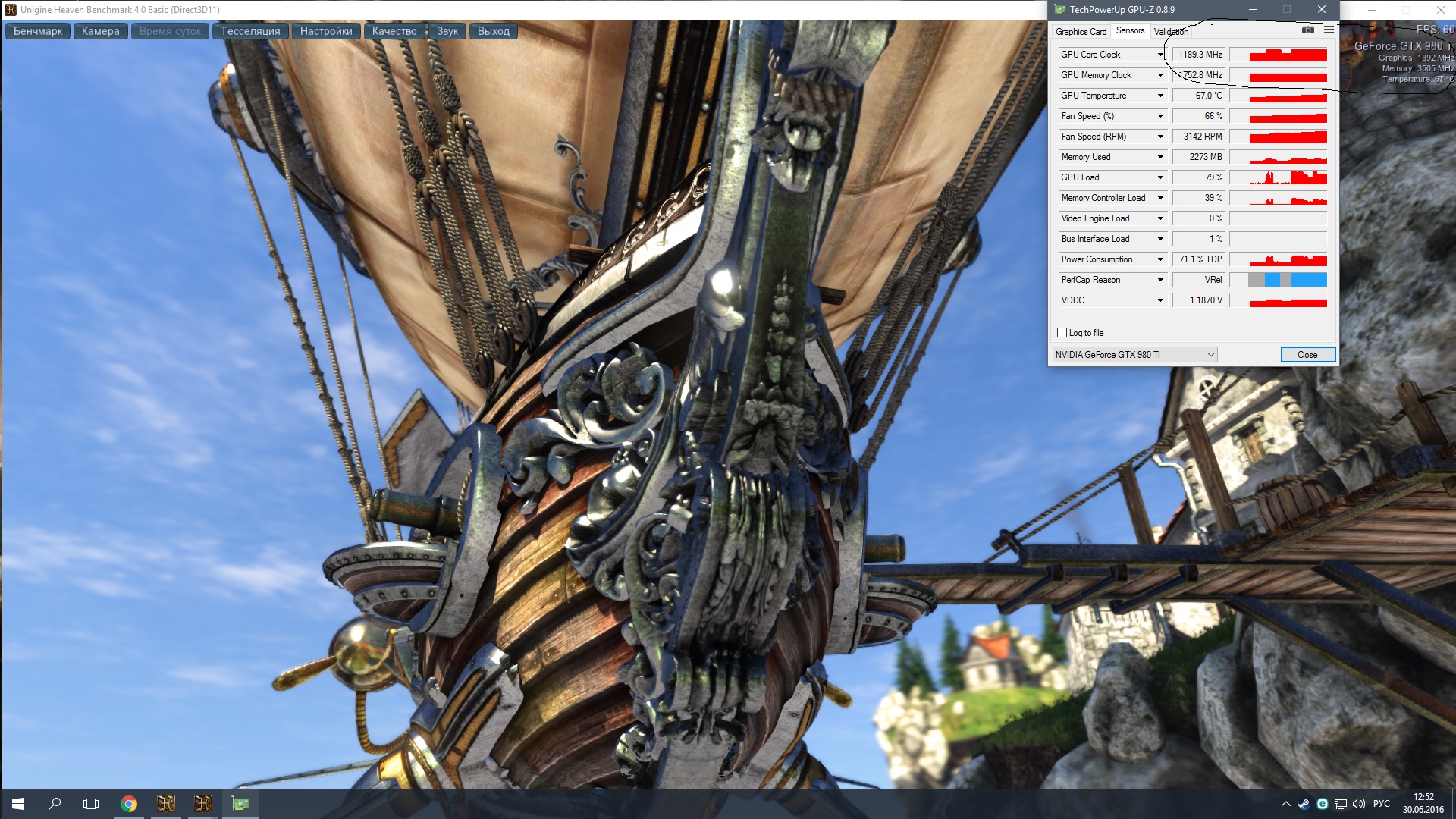Screen dimensions: 1456x819
Task: Expand the GPU Temperature sensor dropdown
Action: point(1160,96)
